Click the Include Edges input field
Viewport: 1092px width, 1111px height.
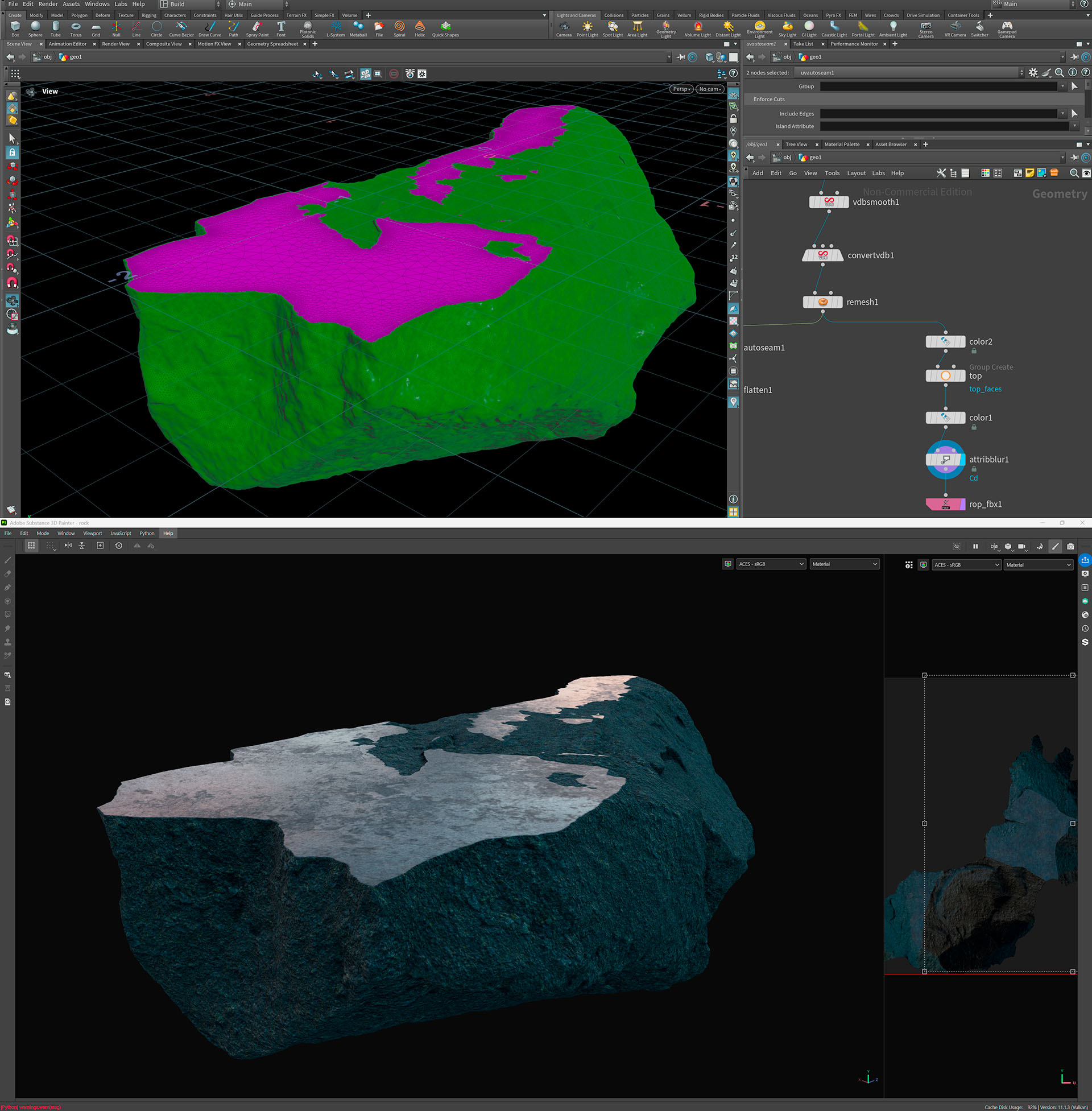tap(938, 114)
